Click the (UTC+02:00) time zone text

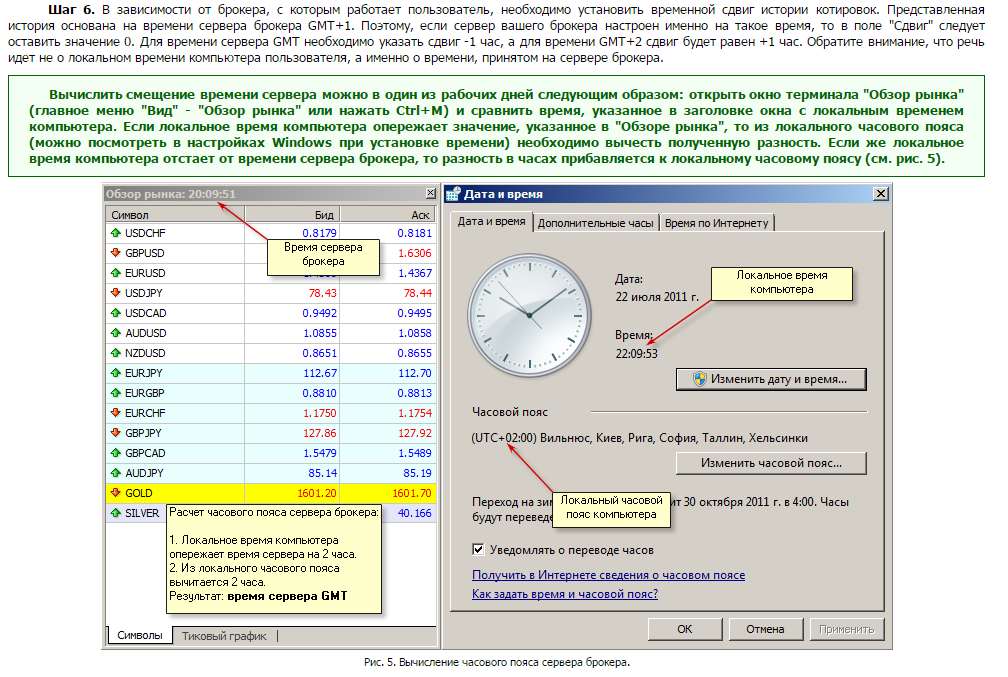(x=640, y=438)
